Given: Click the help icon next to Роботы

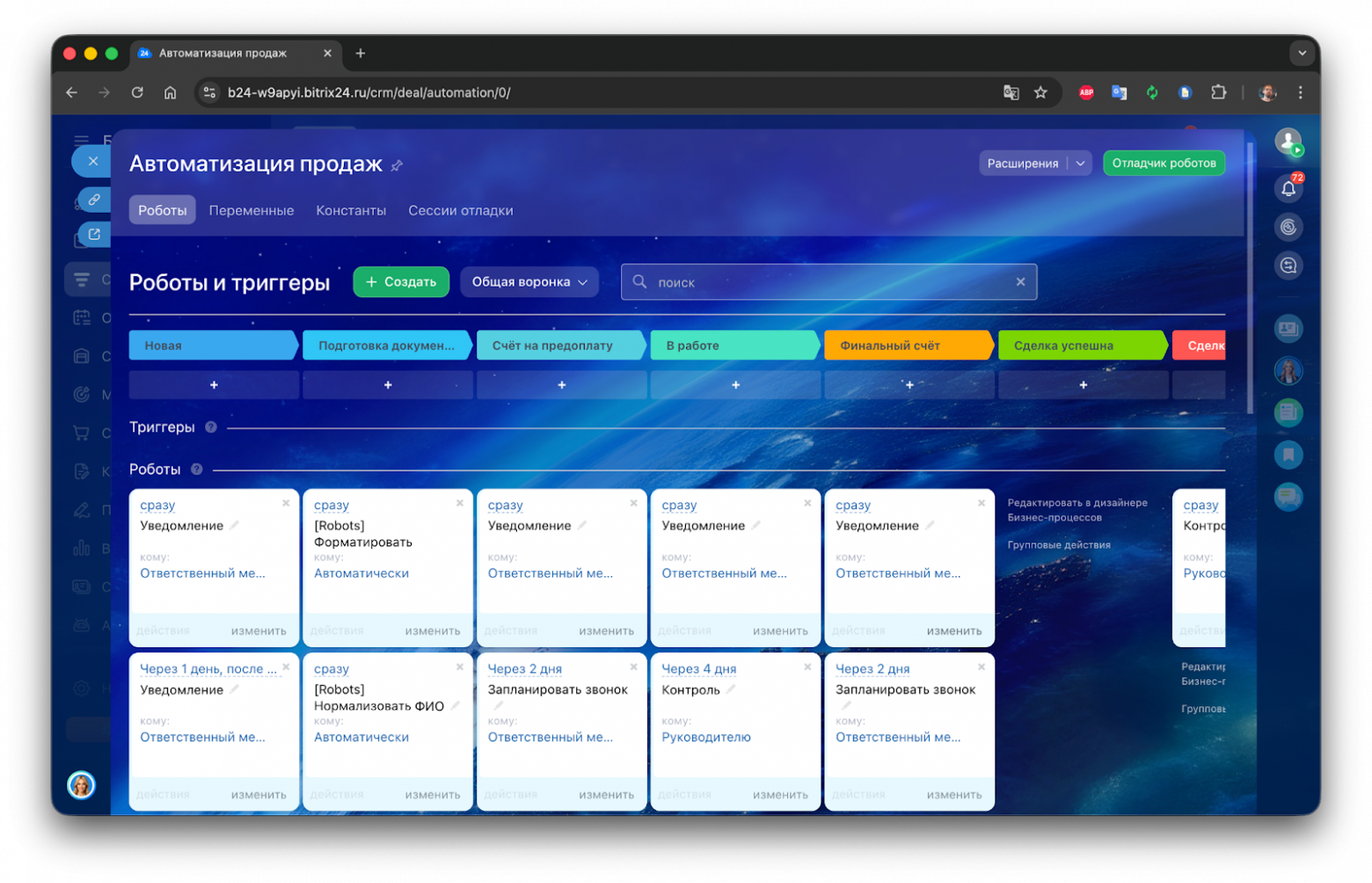Looking at the screenshot, I should pos(197,470).
